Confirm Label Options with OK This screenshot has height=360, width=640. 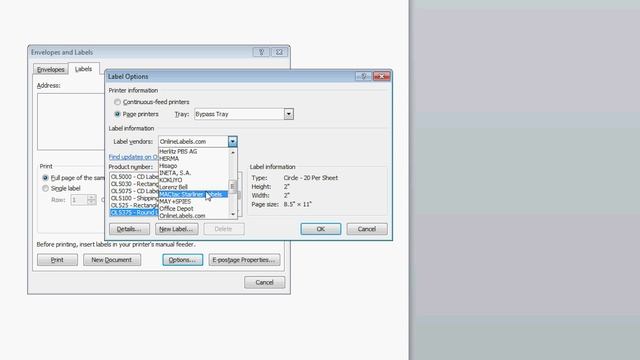coord(321,229)
